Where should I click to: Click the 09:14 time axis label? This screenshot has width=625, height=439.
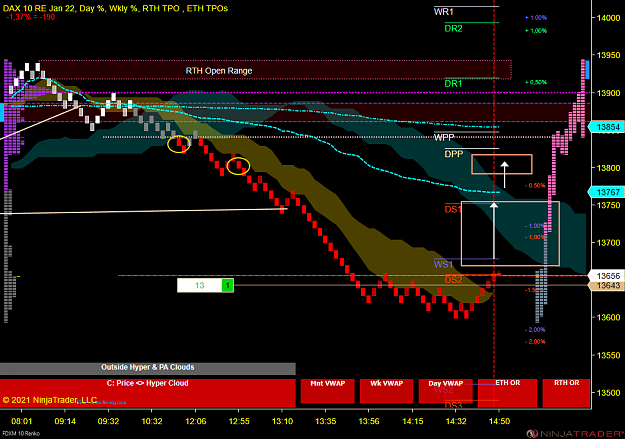65,421
